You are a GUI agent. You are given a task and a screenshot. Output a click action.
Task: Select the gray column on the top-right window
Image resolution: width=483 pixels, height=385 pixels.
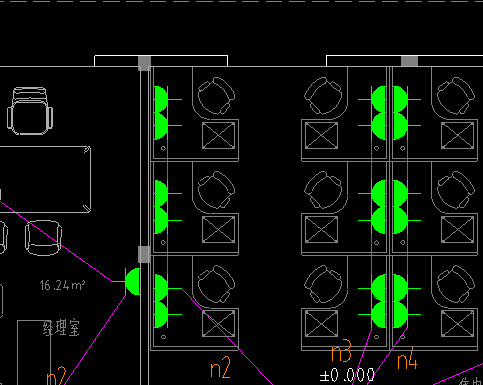(409, 61)
